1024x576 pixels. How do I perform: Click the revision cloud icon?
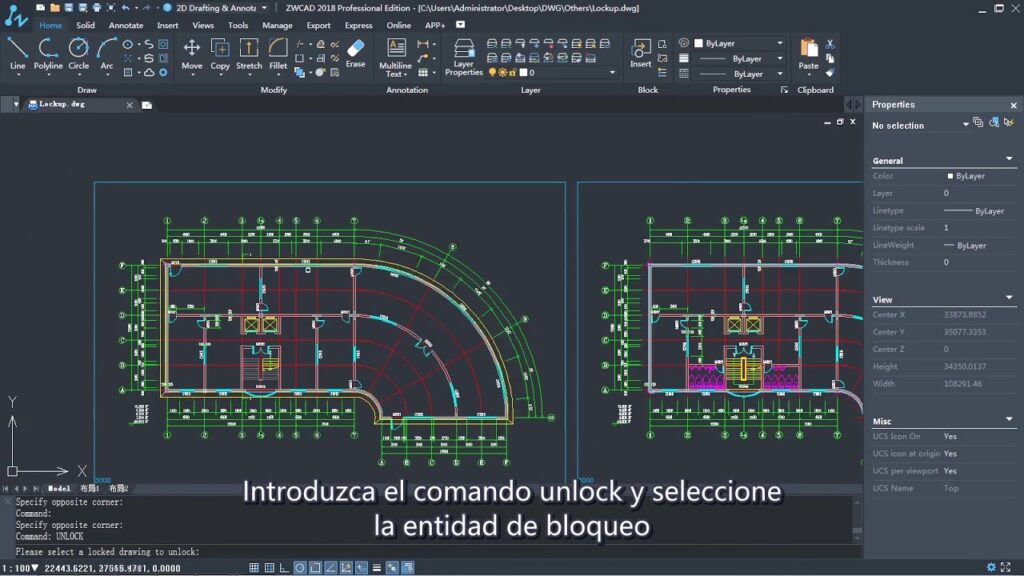(x=149, y=72)
